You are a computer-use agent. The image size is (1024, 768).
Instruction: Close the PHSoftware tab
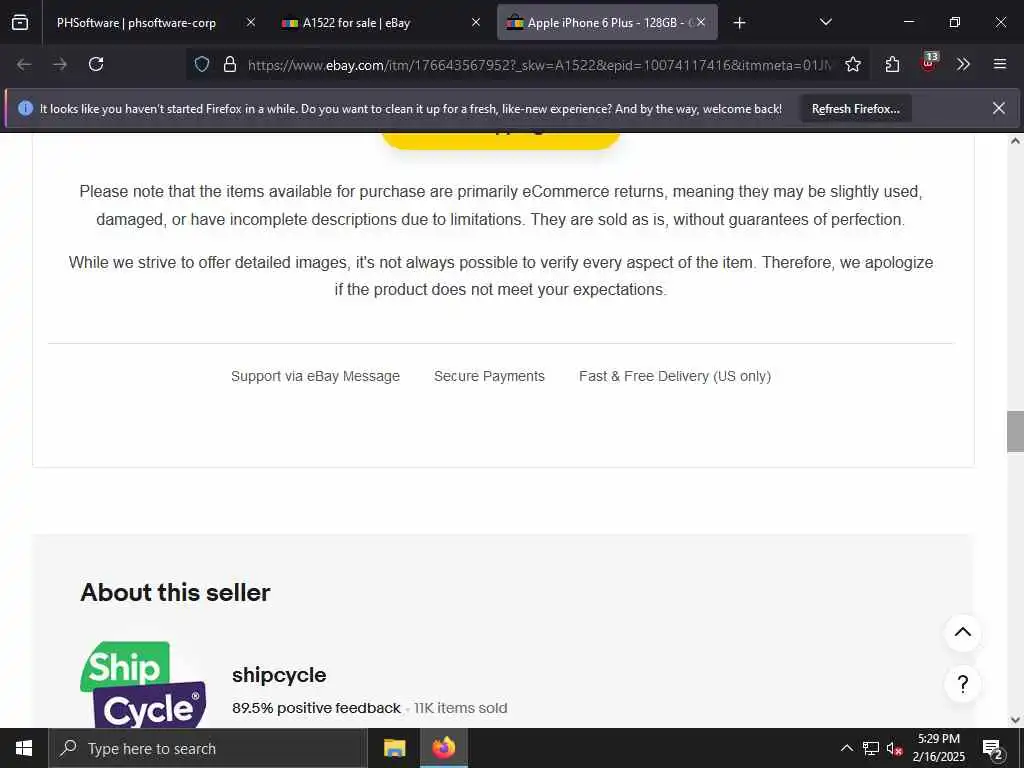pos(251,22)
